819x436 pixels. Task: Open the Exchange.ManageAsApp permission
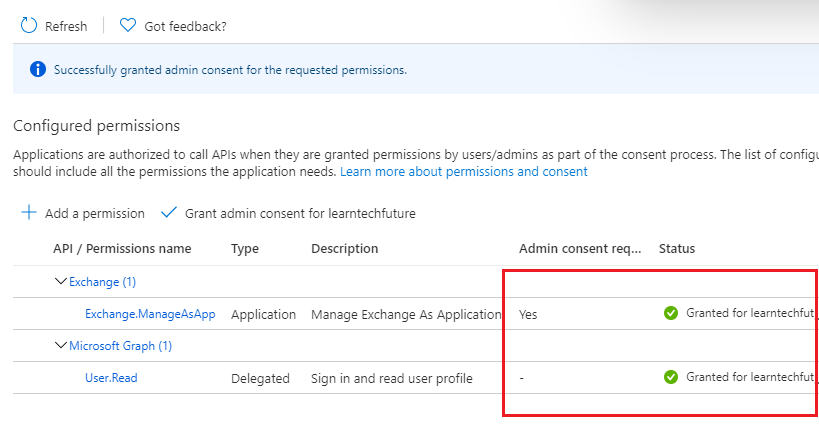pyautogui.click(x=150, y=314)
